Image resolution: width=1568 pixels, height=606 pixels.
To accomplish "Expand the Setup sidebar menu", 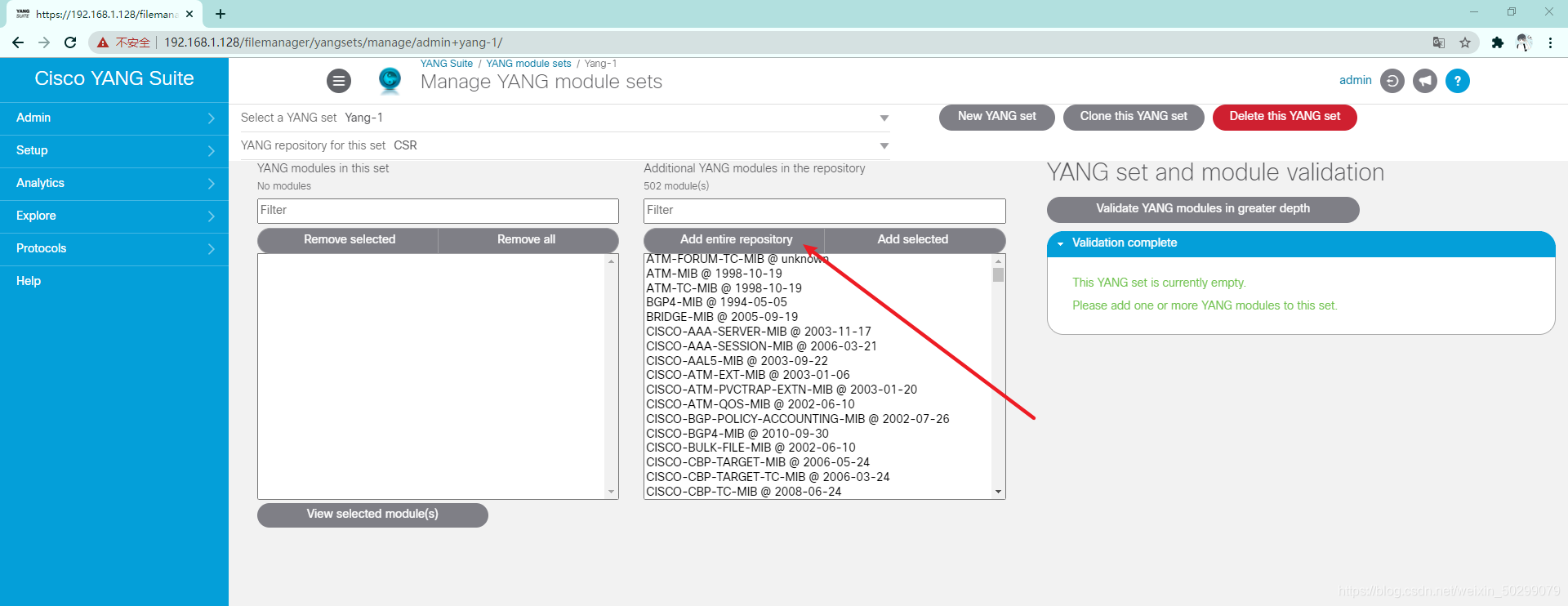I will 114,150.
